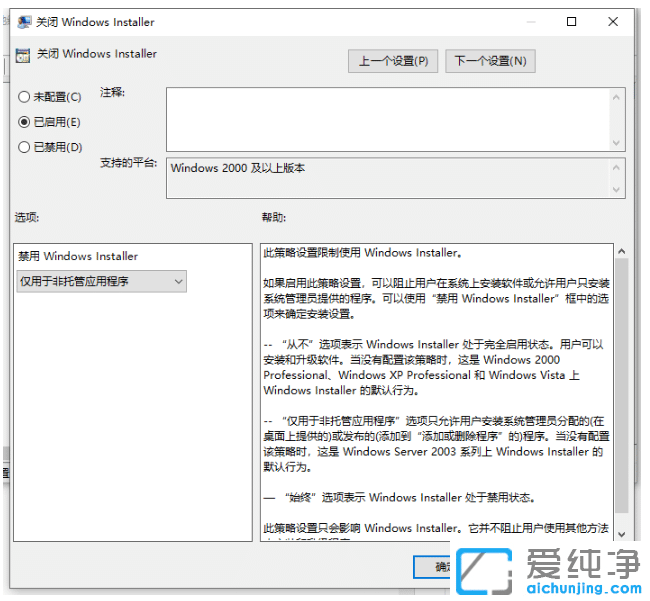This screenshot has width=650, height=601.
Task: Go to previous setting 上一个设置(P)
Action: (393, 61)
